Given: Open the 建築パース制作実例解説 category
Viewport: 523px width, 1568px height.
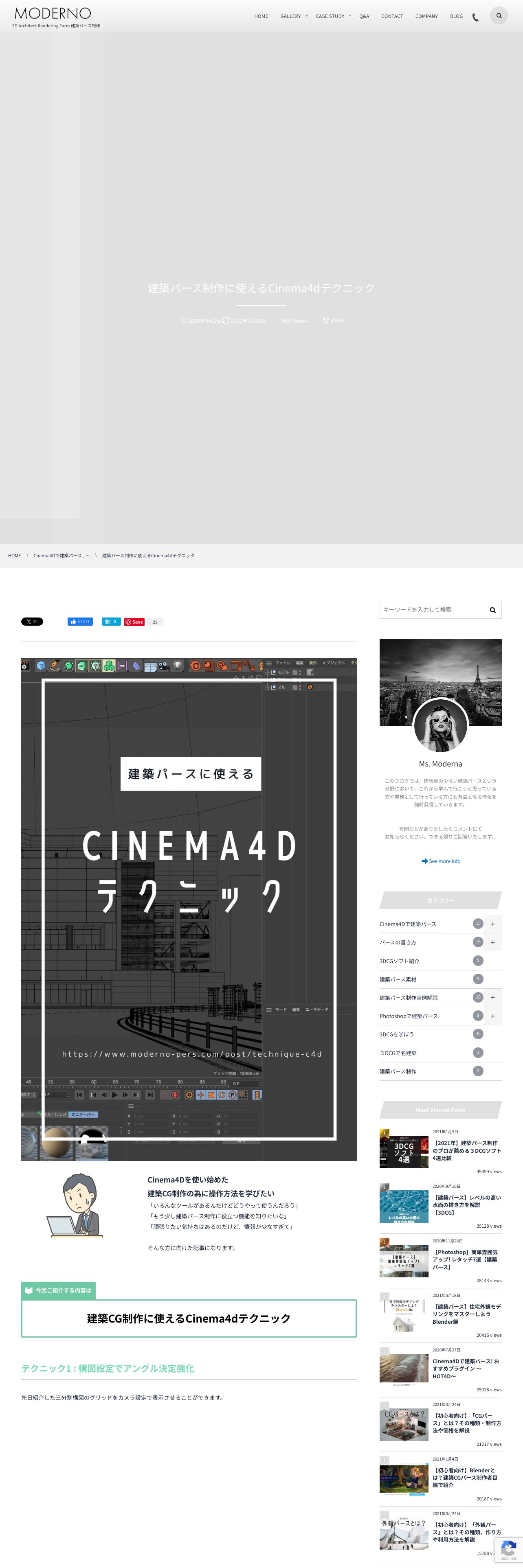Looking at the screenshot, I should 409,998.
